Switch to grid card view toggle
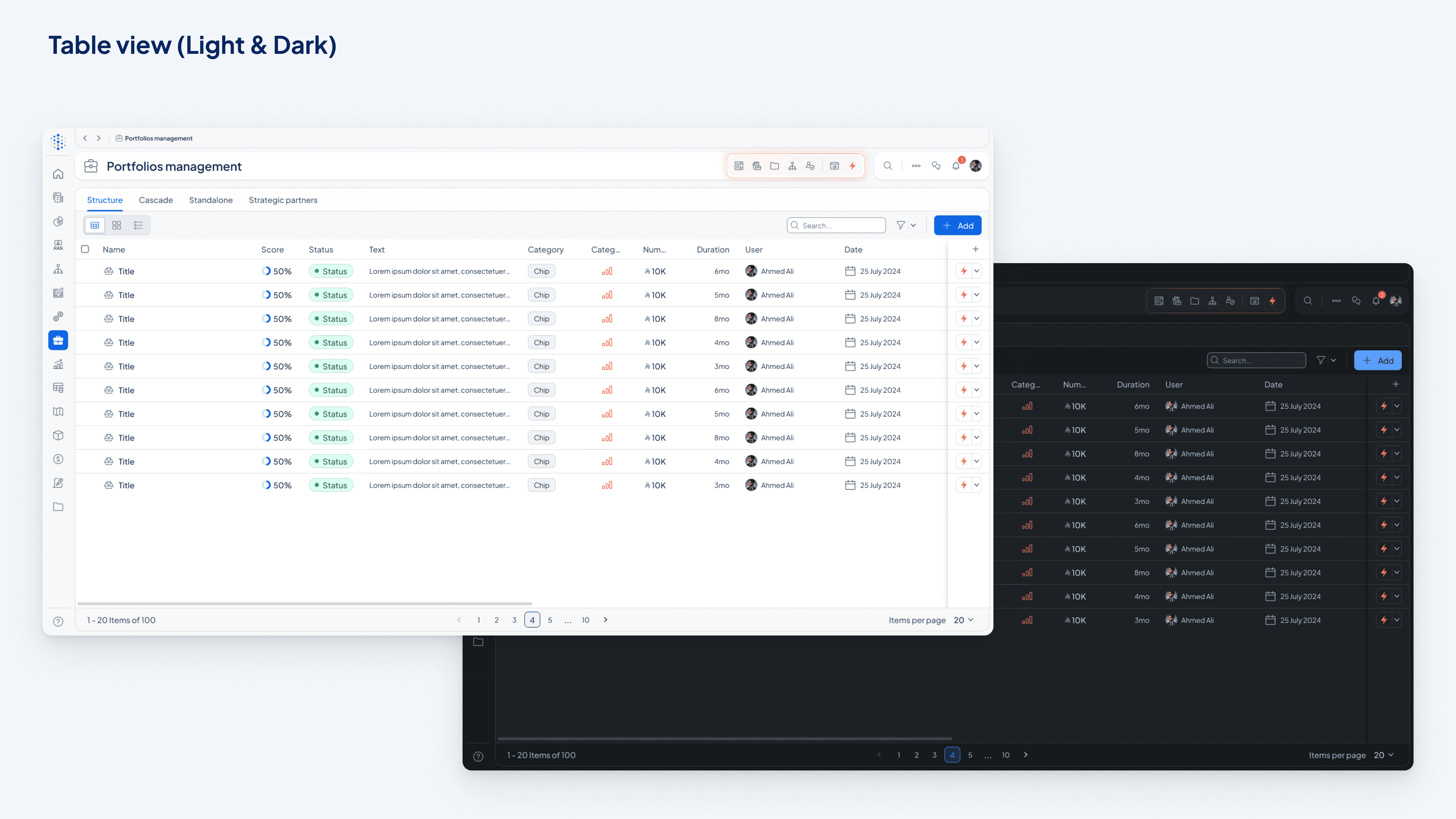Screen dimensions: 1456x819 tap(116, 226)
